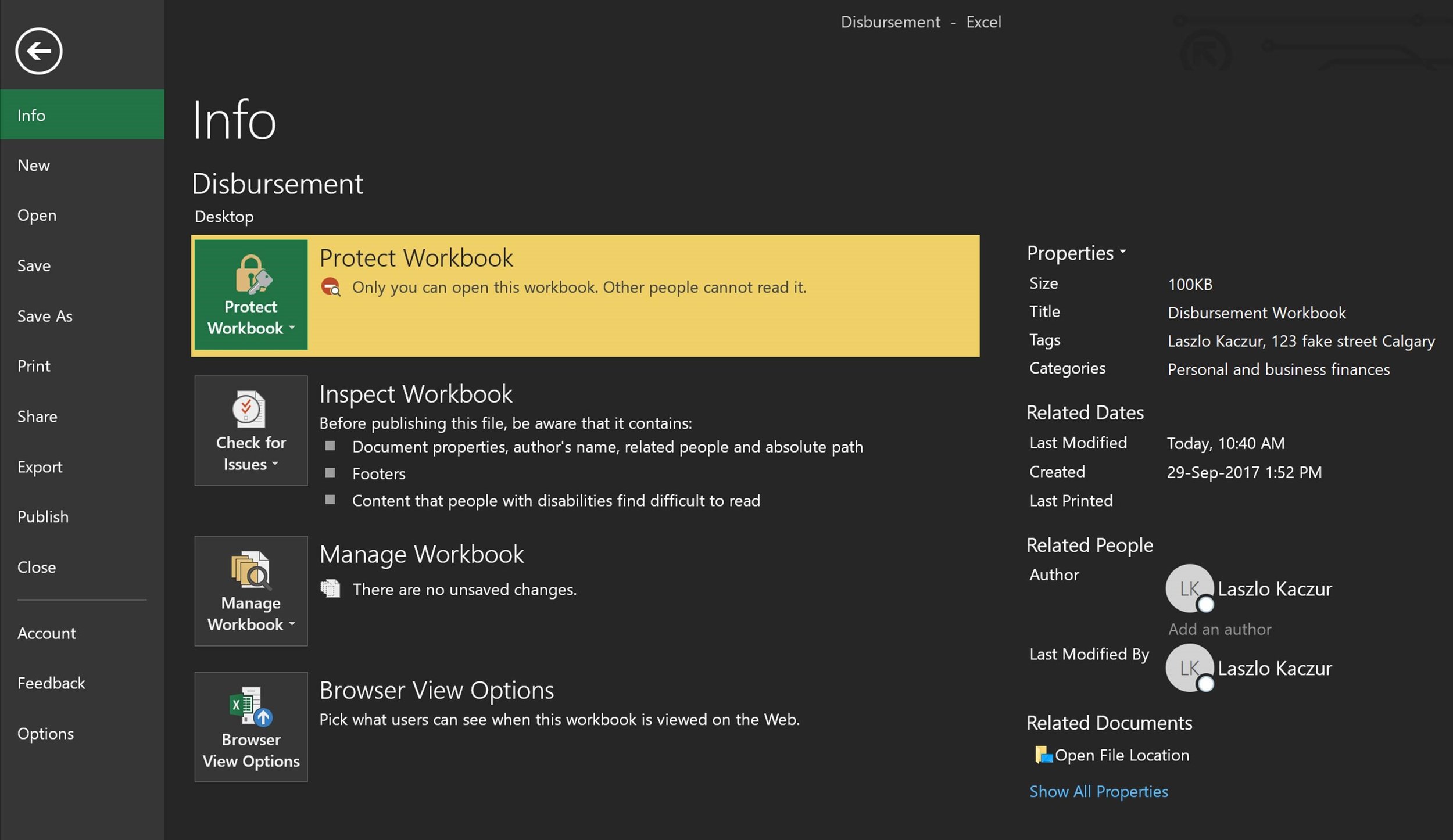
Task: Choose Save As in the sidebar
Action: [82, 316]
